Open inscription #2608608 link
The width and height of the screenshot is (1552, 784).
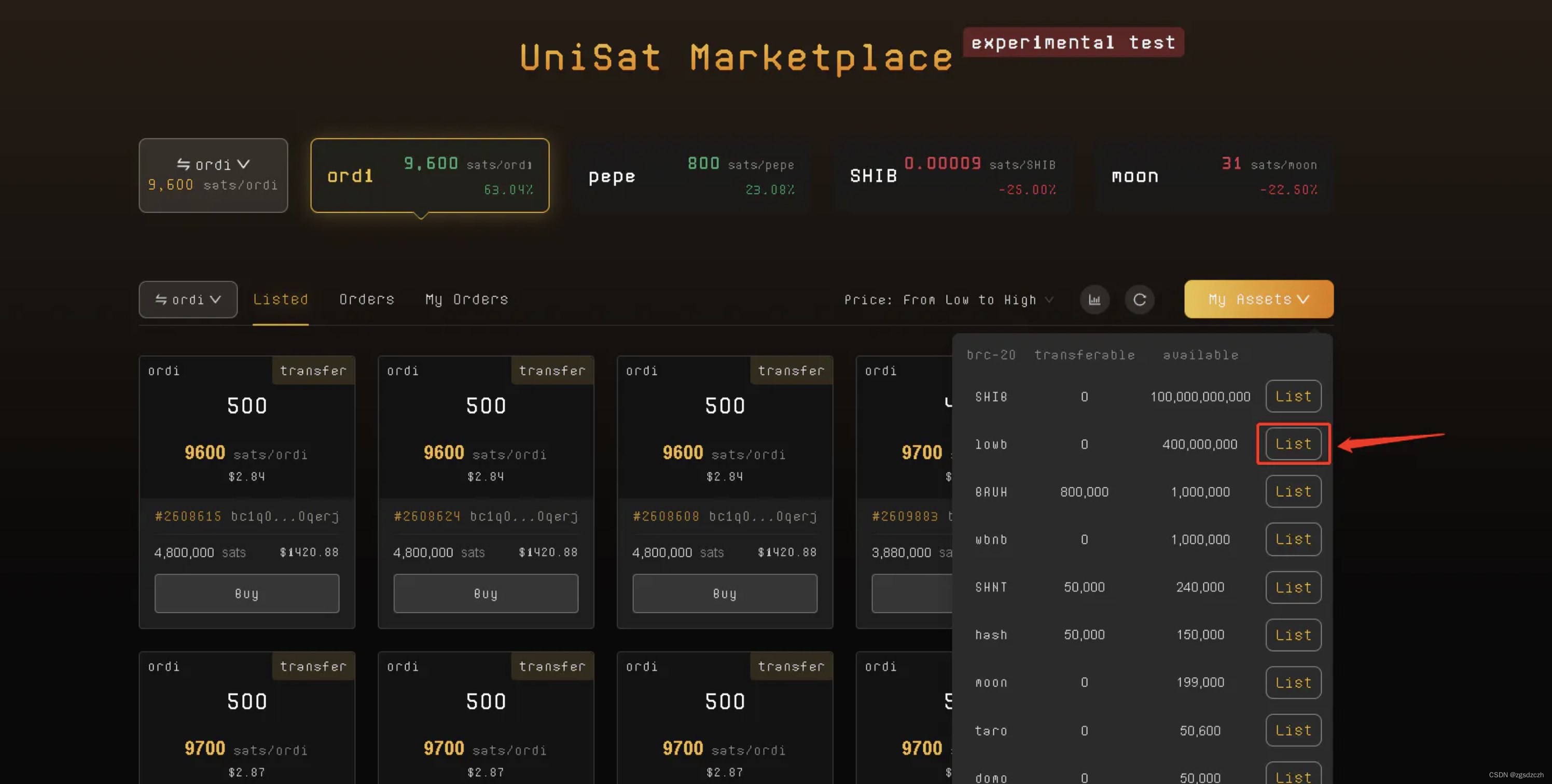667,516
